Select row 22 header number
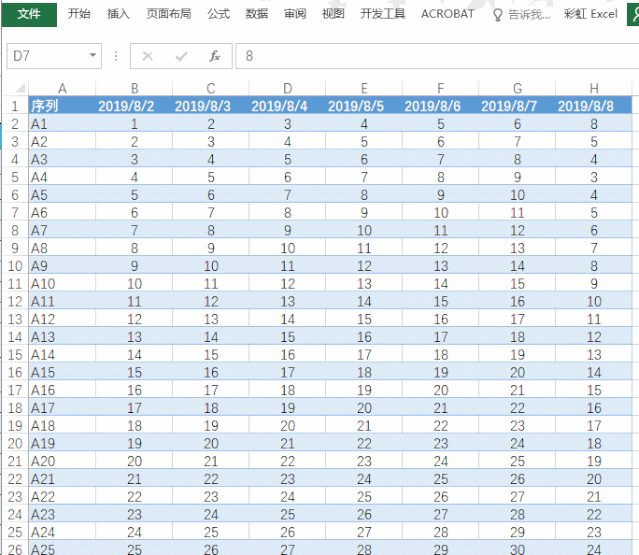The width and height of the screenshot is (639, 555). pos(15,479)
